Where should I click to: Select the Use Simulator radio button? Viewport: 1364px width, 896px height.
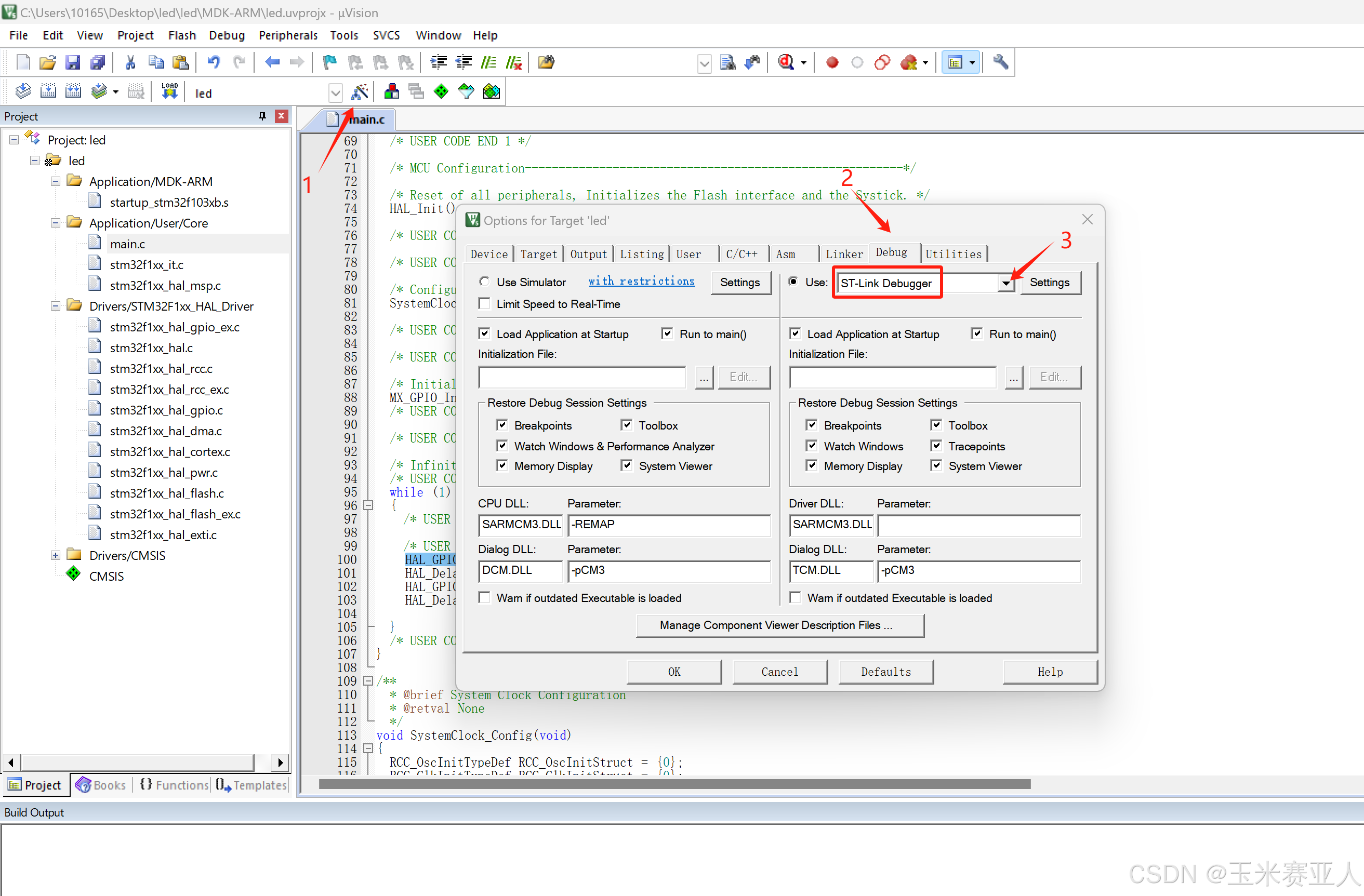coord(485,282)
